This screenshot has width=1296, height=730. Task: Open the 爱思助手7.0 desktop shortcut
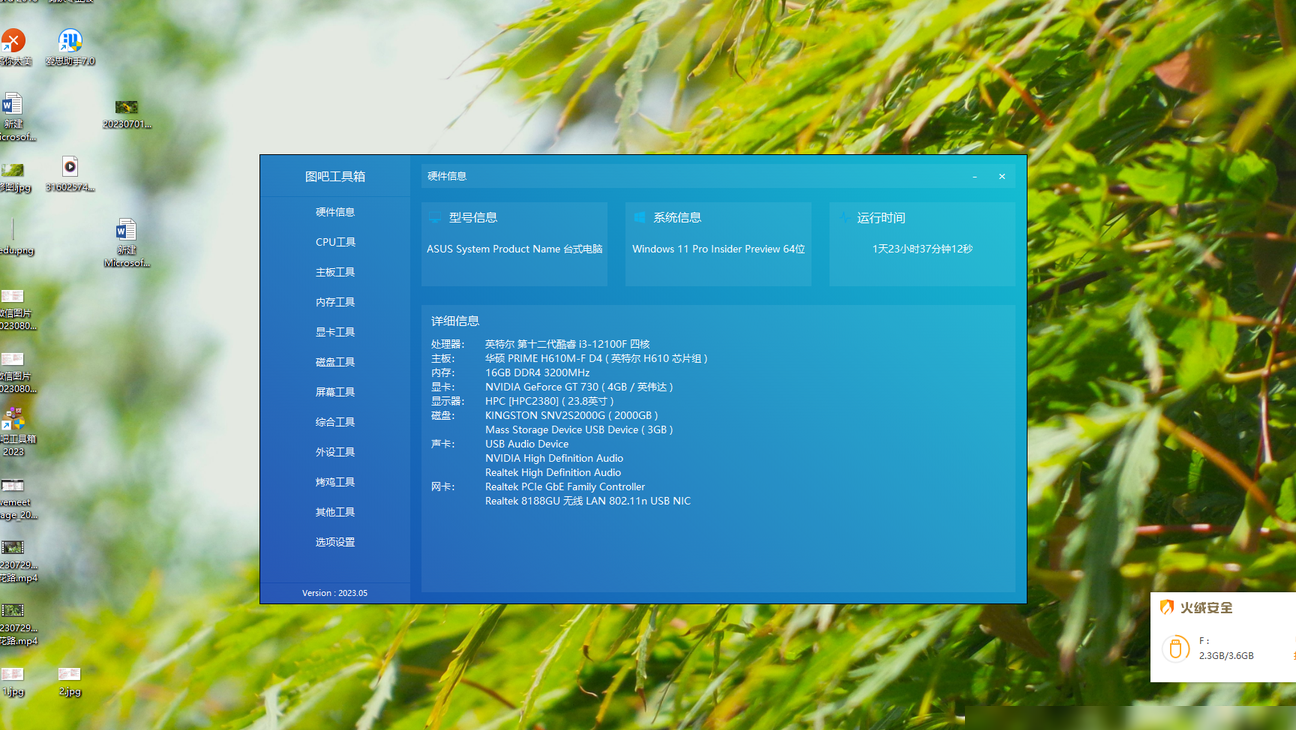point(70,46)
